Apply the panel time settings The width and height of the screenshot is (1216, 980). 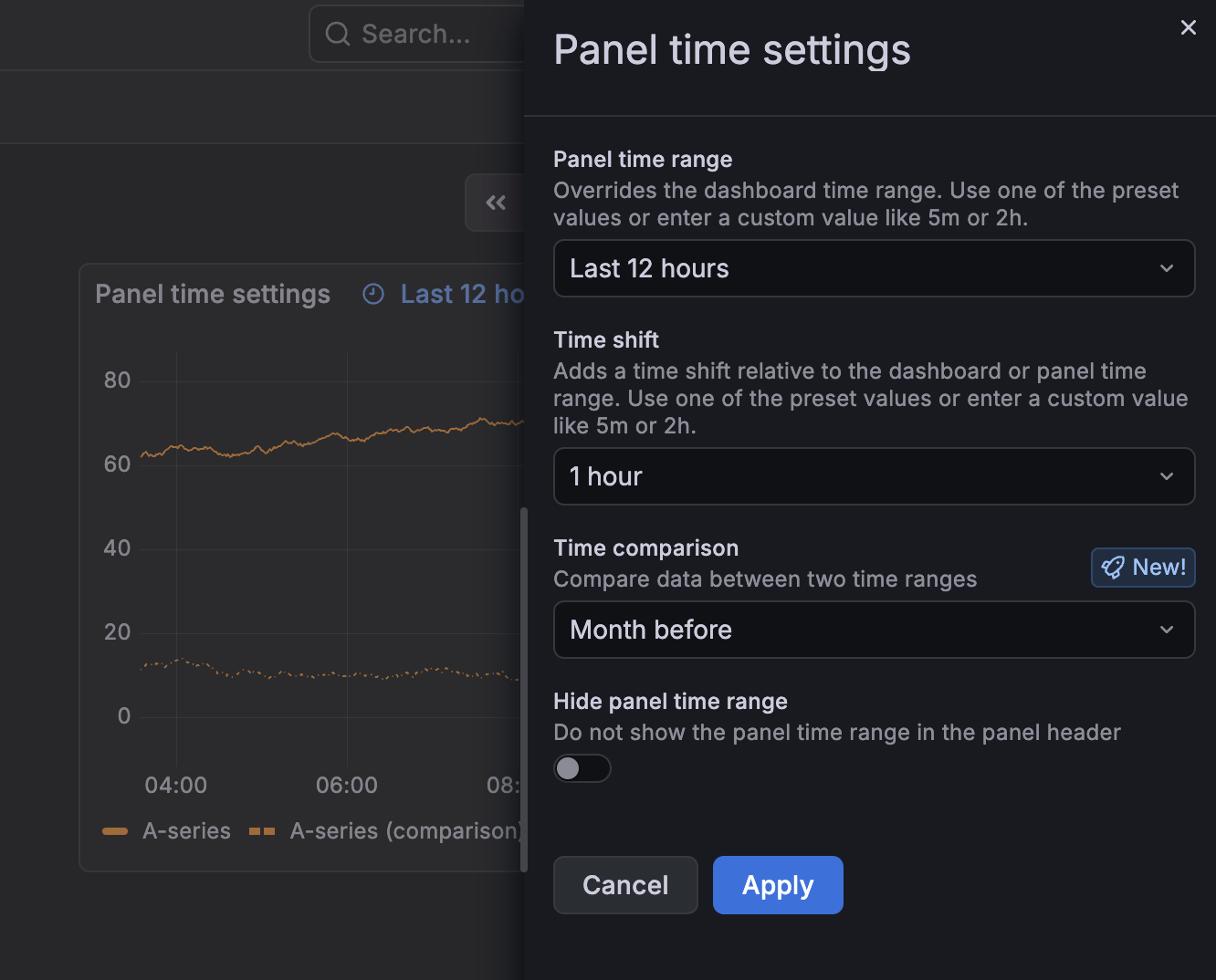(x=777, y=884)
